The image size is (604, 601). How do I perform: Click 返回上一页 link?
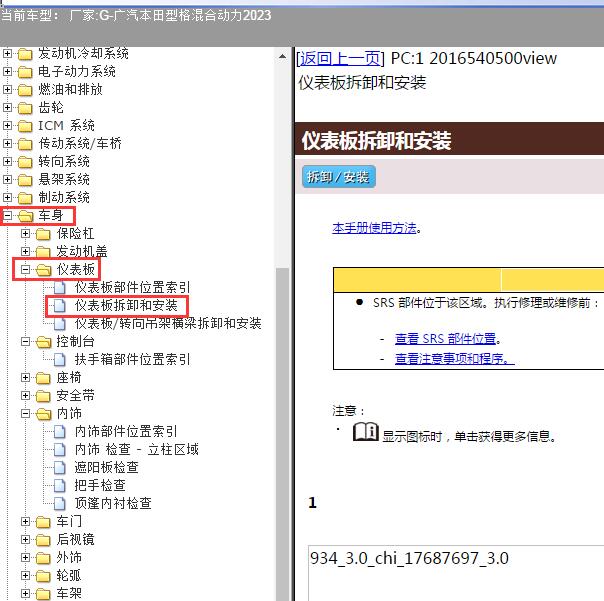click(340, 59)
